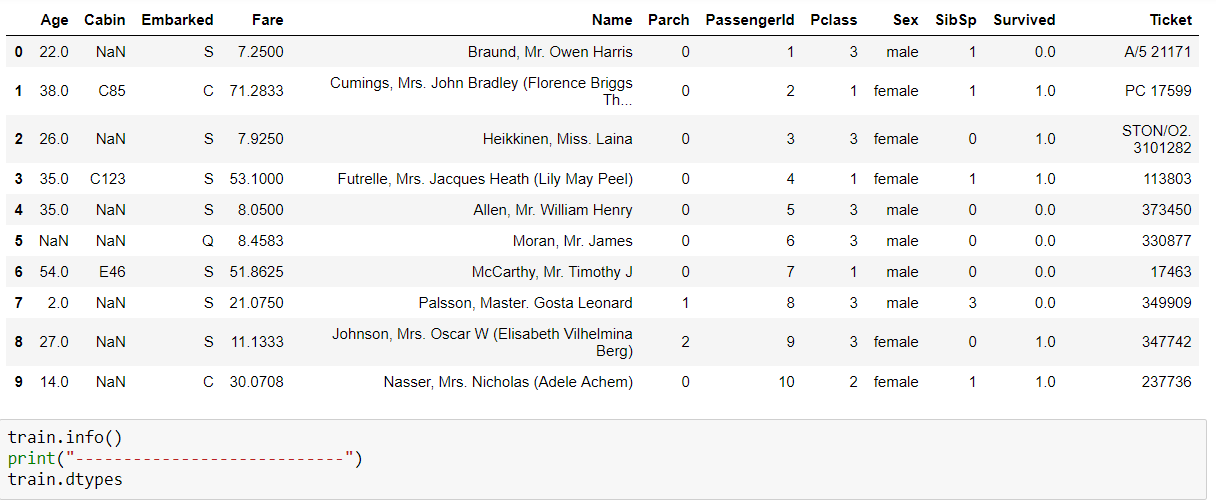Click the Survived column header
This screenshot has height=503, width=1216.
coord(1024,20)
